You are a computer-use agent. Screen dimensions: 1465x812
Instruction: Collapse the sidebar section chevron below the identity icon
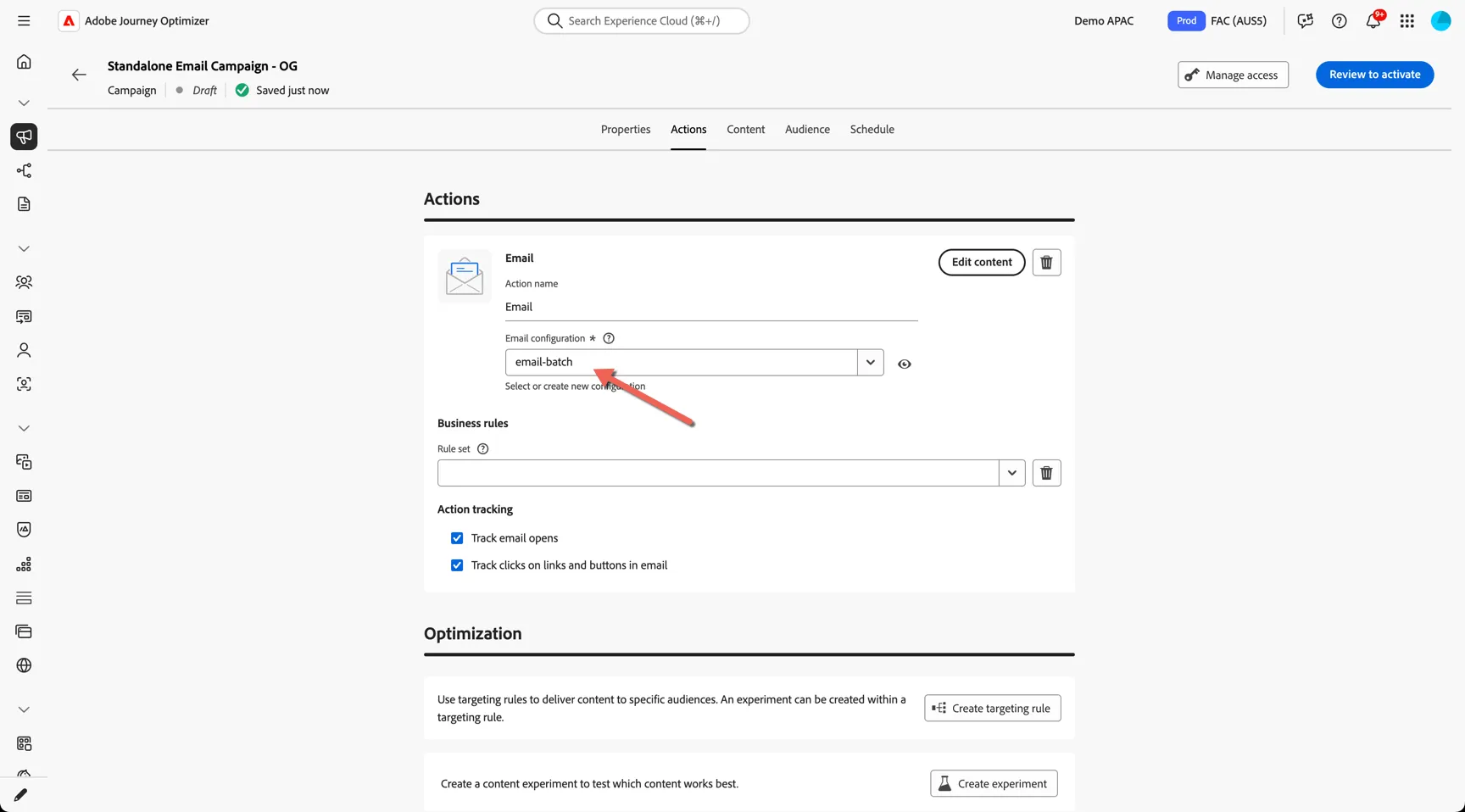coord(24,428)
